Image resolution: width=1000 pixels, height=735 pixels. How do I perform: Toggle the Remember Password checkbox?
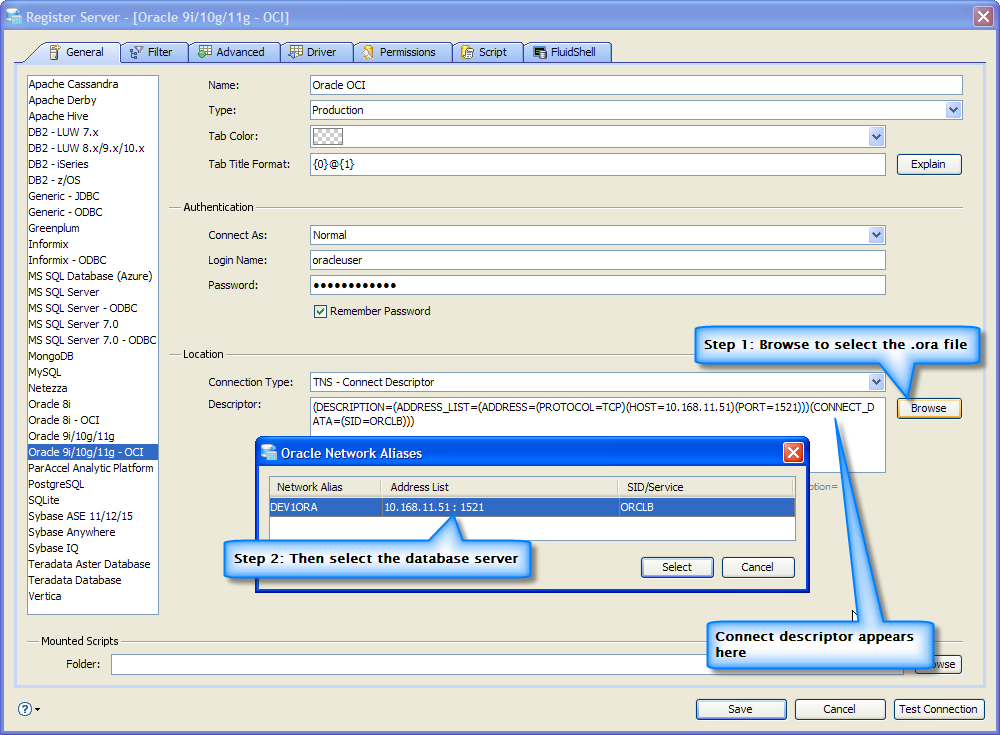[320, 311]
